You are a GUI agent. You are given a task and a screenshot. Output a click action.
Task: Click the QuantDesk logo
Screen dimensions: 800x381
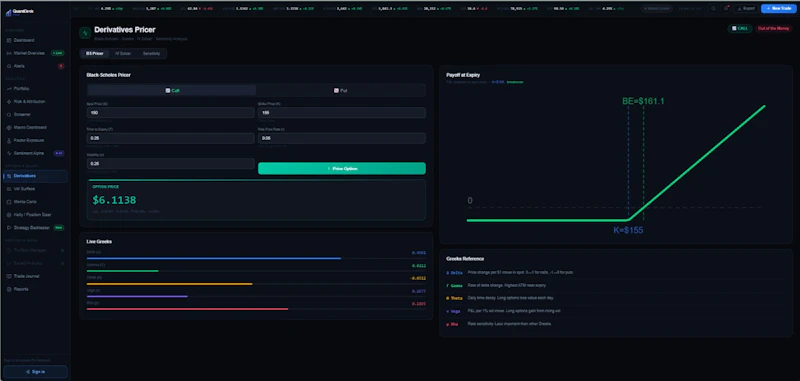(x=19, y=12)
